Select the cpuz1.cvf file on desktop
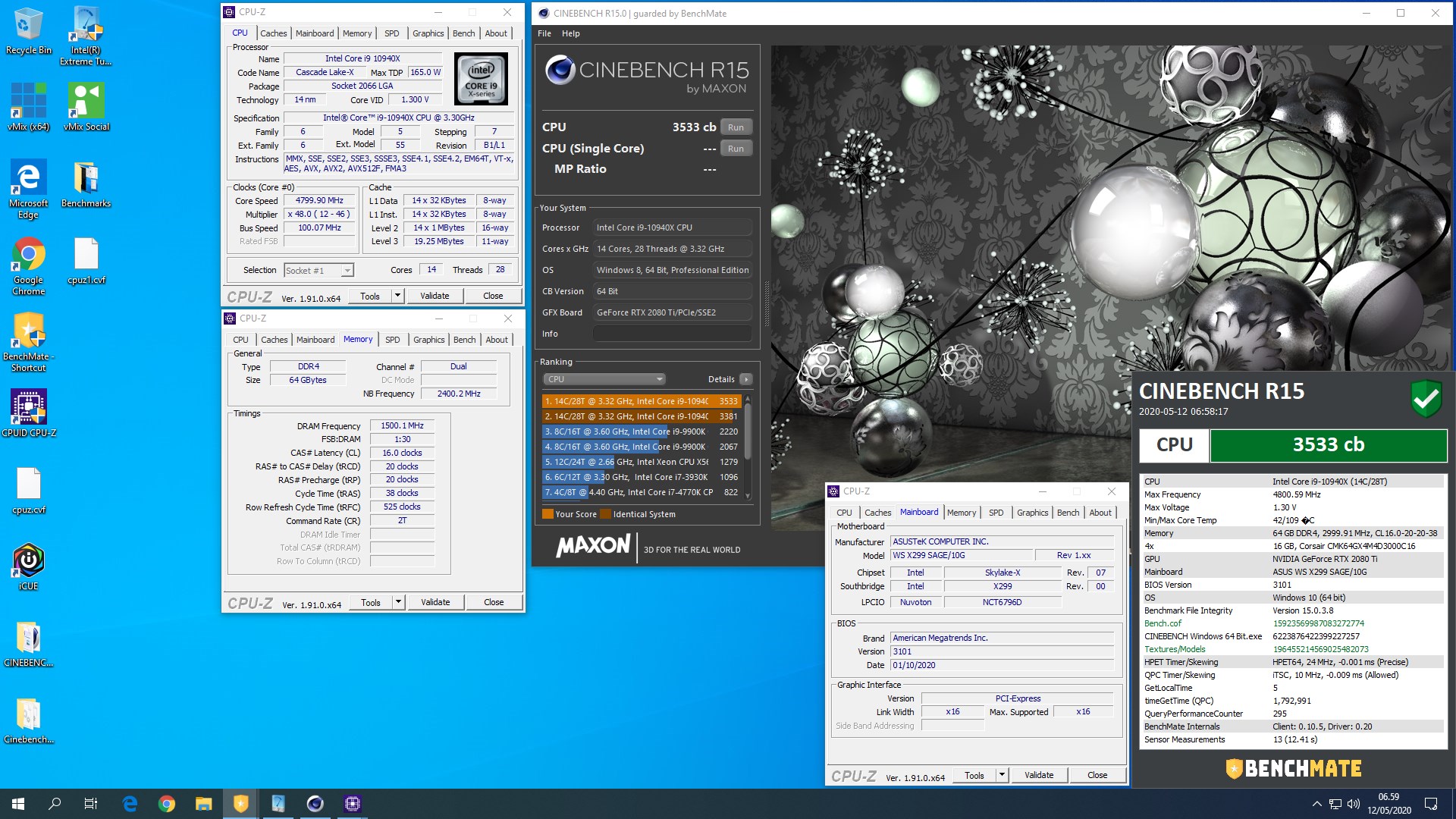The image size is (1456, 819). point(86,260)
